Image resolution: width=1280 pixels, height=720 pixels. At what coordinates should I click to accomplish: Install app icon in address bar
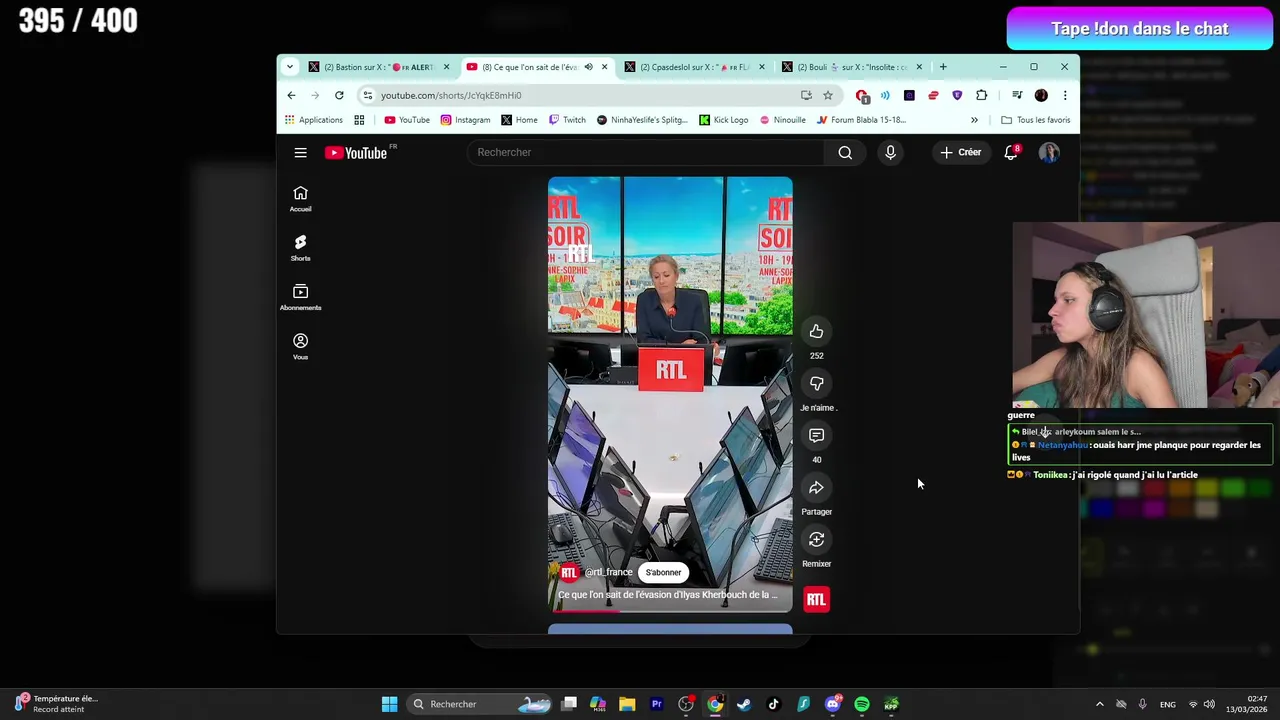(x=806, y=95)
